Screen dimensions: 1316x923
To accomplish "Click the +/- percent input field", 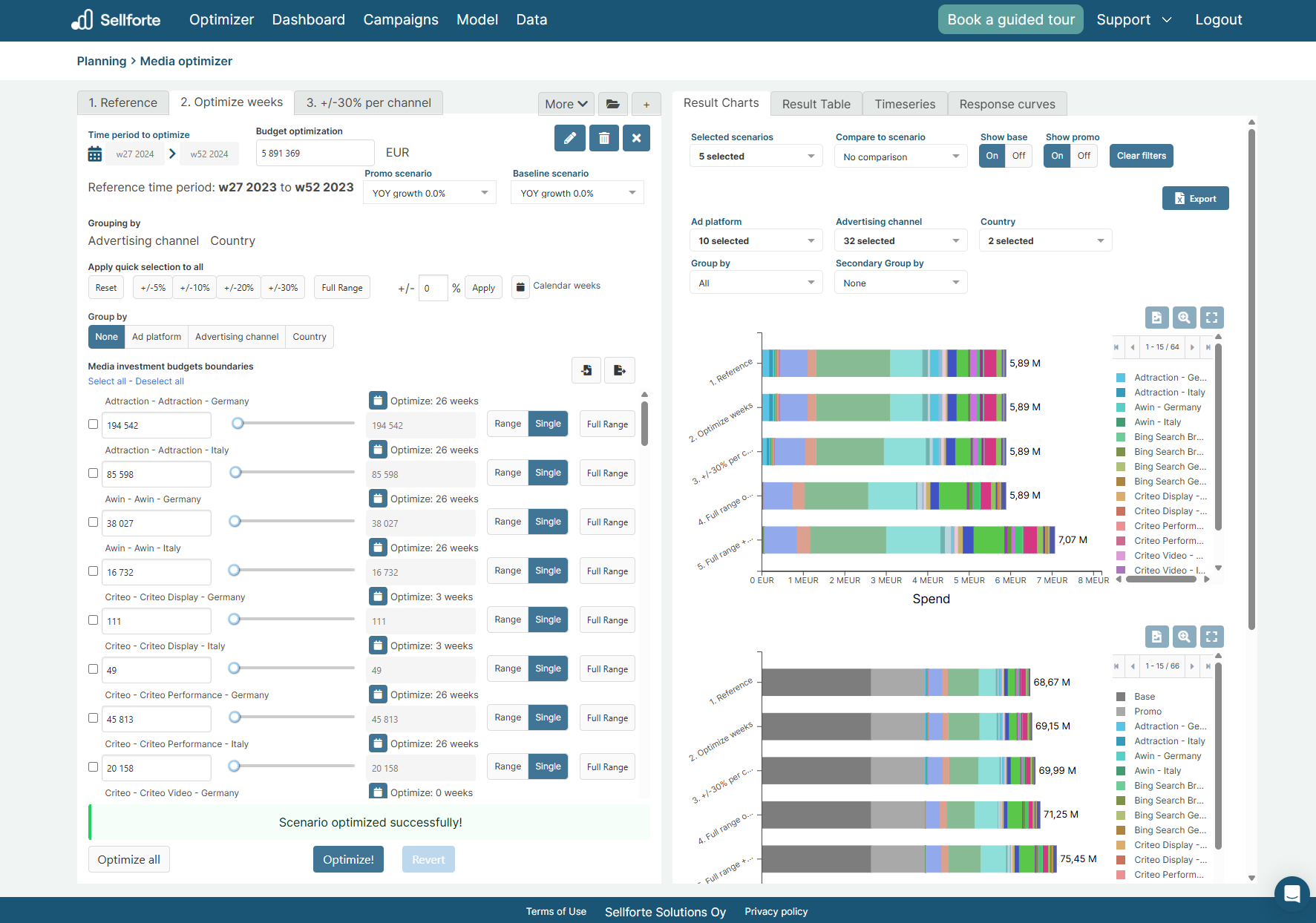I will pyautogui.click(x=433, y=288).
